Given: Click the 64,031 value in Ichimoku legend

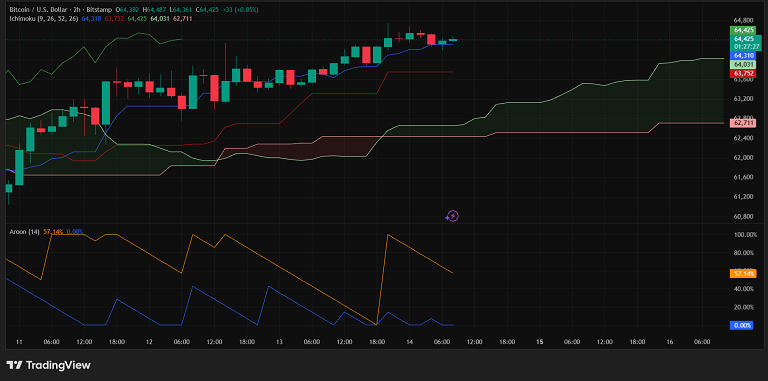Looking at the screenshot, I should (160, 19).
